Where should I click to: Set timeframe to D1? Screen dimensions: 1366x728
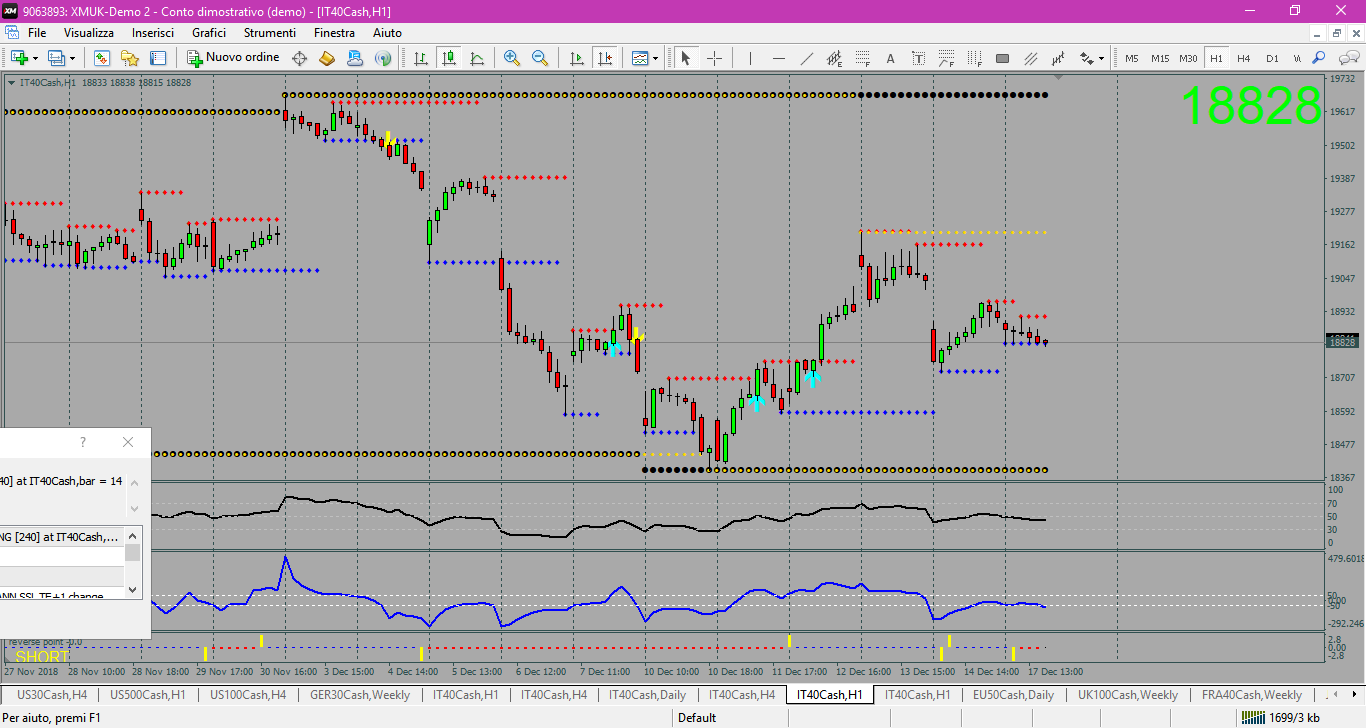point(1272,58)
